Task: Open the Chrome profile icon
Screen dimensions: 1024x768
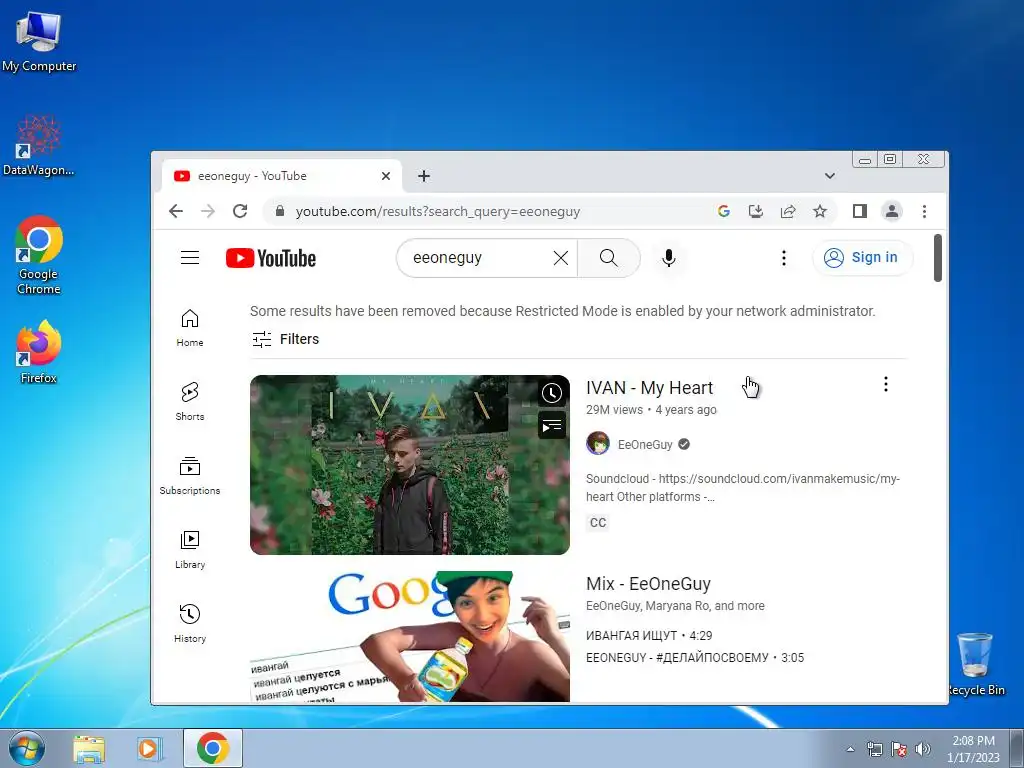Action: (x=891, y=211)
